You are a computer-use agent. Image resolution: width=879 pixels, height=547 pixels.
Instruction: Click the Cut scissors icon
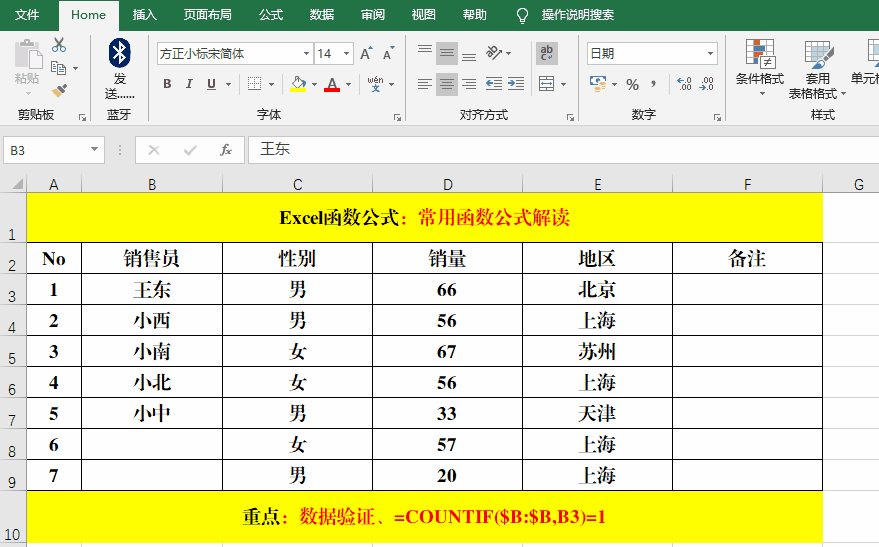coord(59,45)
